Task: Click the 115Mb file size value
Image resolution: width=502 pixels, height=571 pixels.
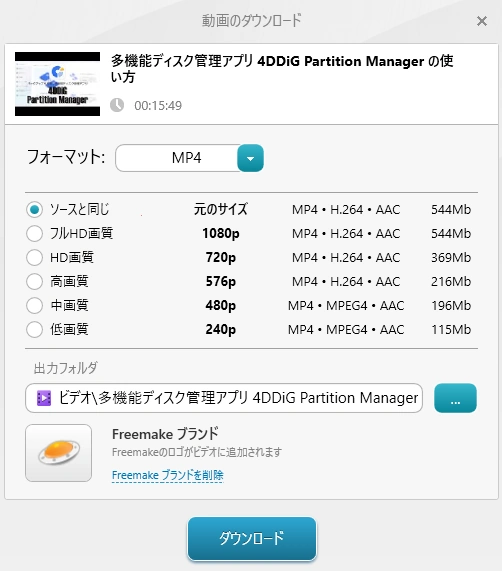Action: 451,329
